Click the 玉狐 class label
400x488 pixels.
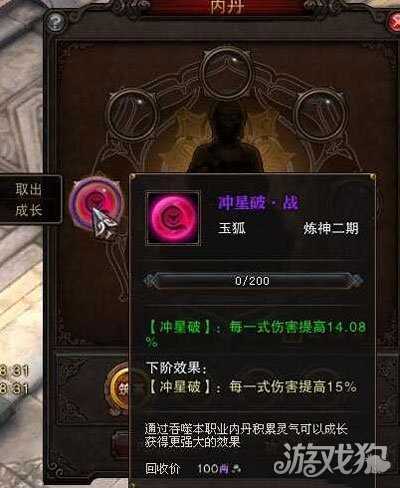point(232,228)
